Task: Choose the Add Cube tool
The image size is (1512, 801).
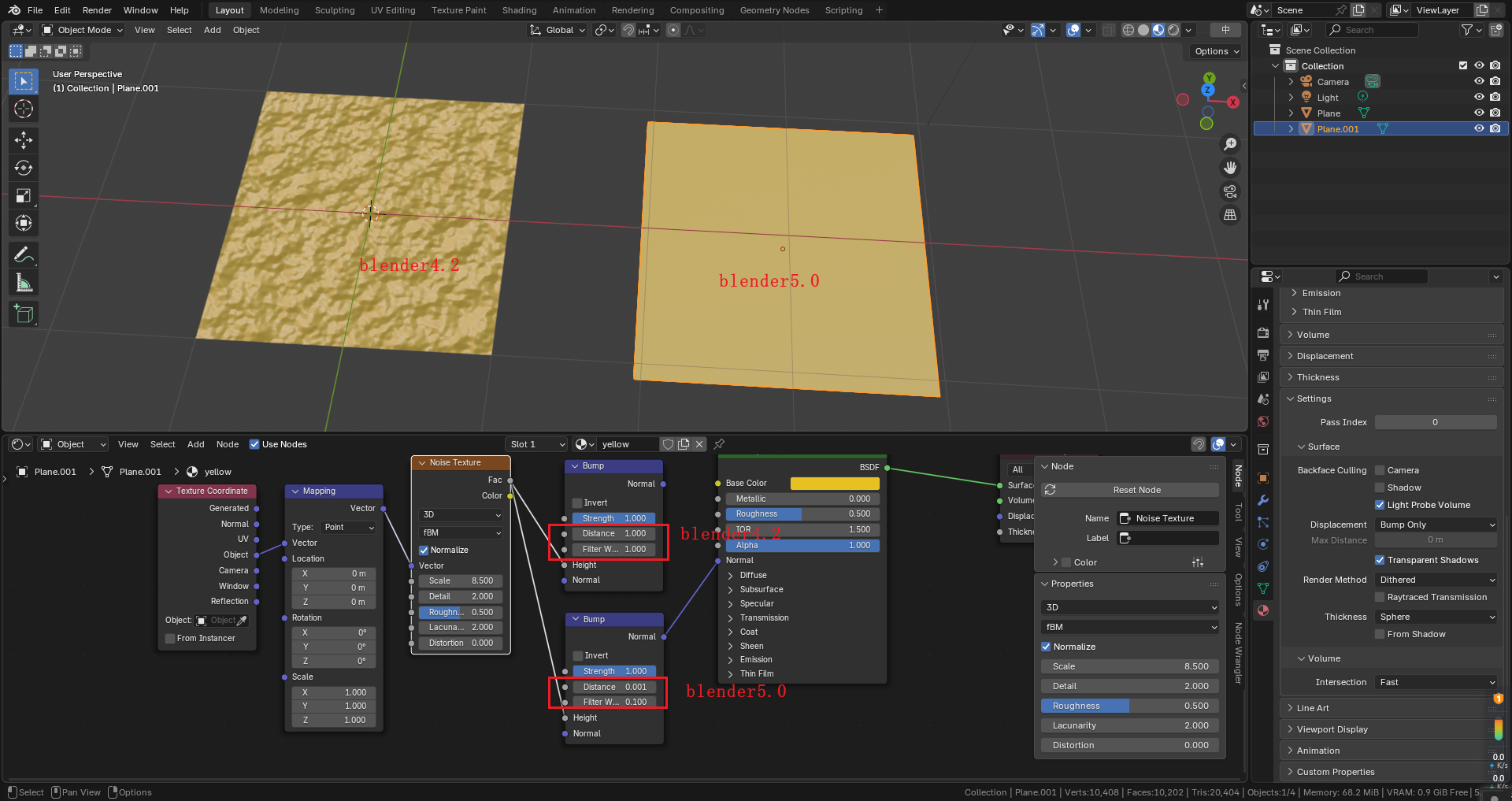Action: (24, 314)
